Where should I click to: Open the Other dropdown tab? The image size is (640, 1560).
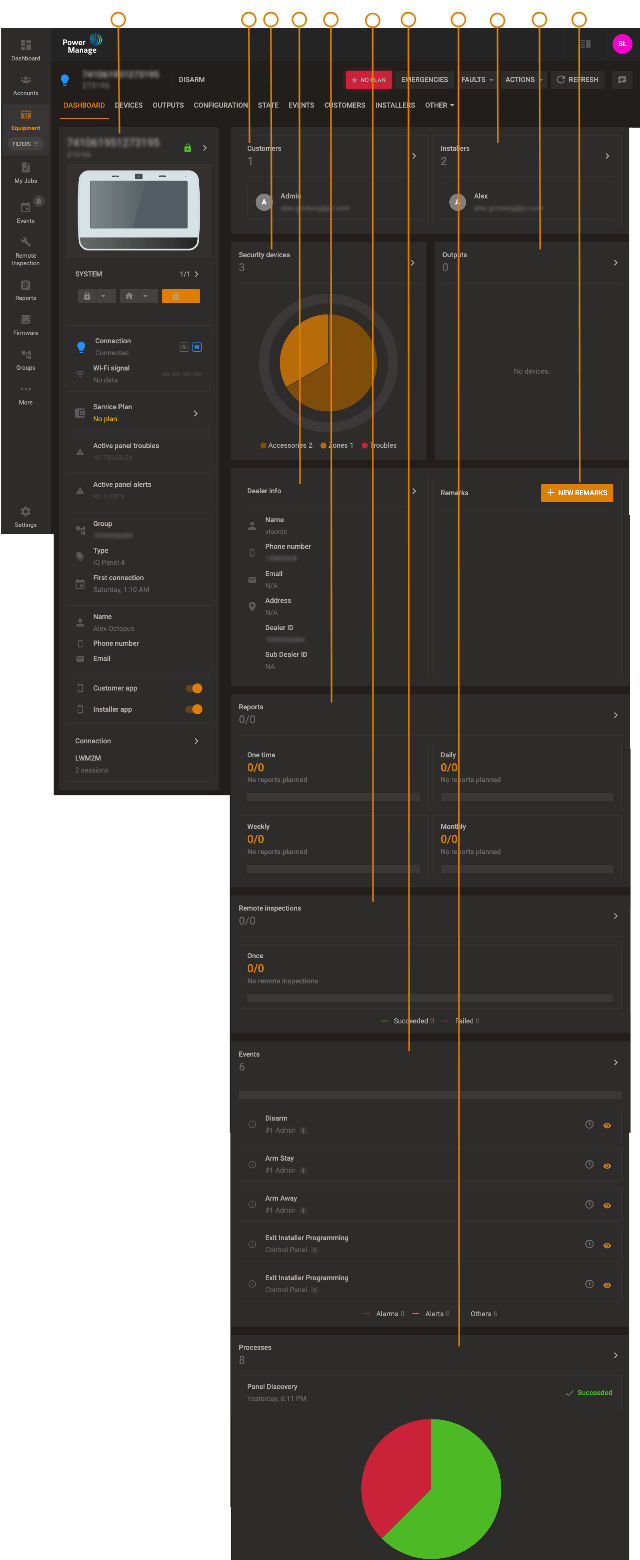click(x=439, y=105)
